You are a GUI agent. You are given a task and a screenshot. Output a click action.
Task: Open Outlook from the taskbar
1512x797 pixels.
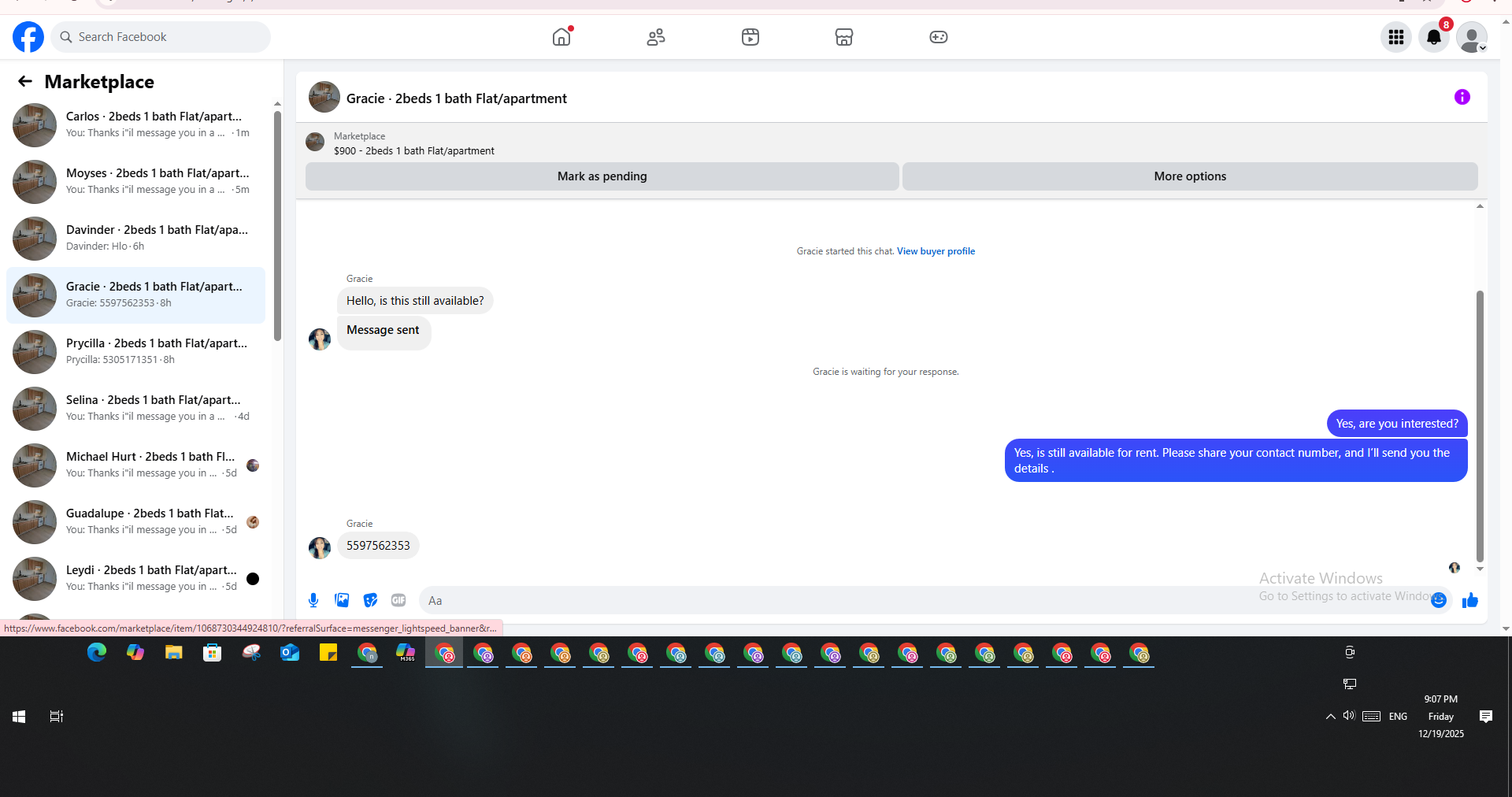point(290,653)
